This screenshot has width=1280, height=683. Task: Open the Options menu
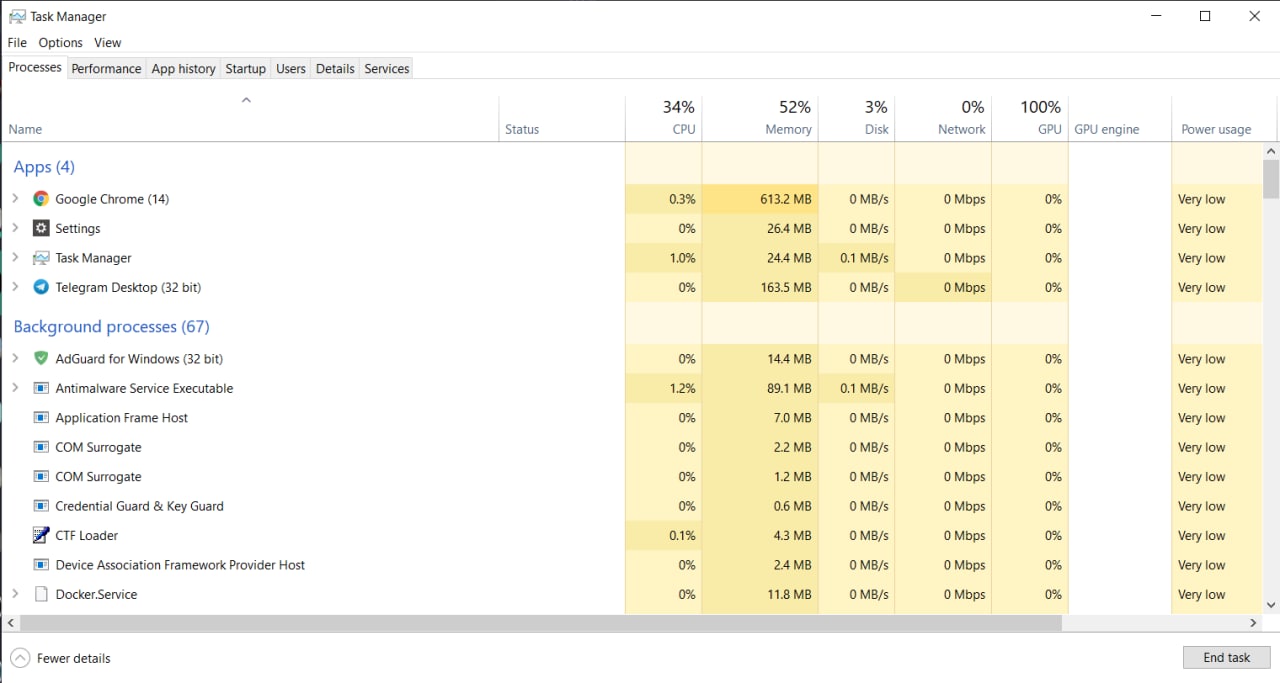60,43
